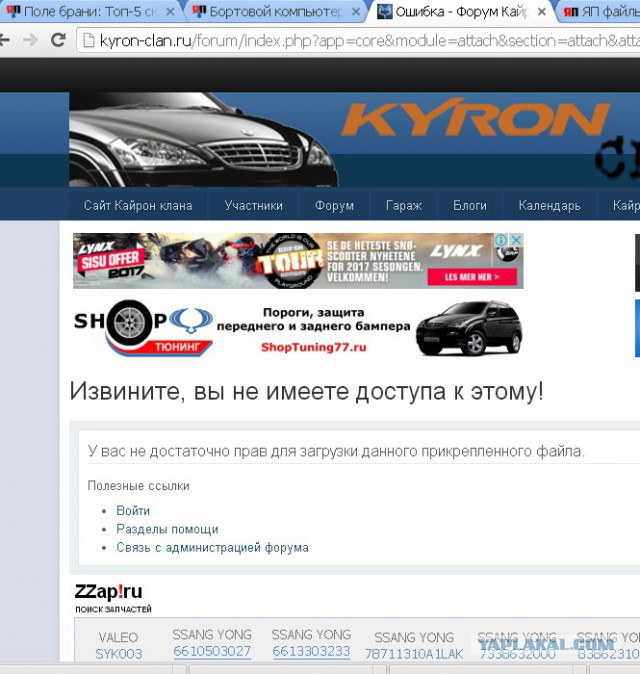Click the ShopTuning77.ru link text

[x=314, y=347]
